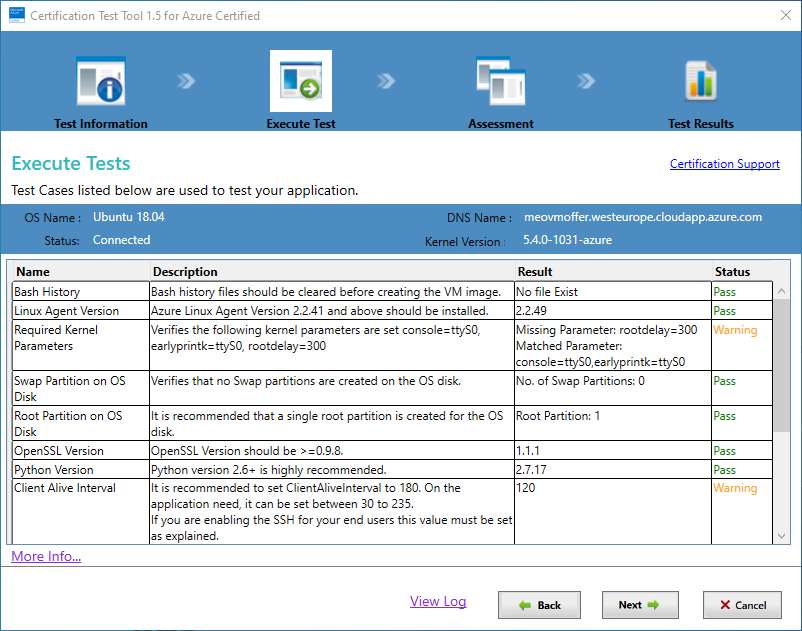
Task: Open the Certification Support link
Action: [x=724, y=163]
